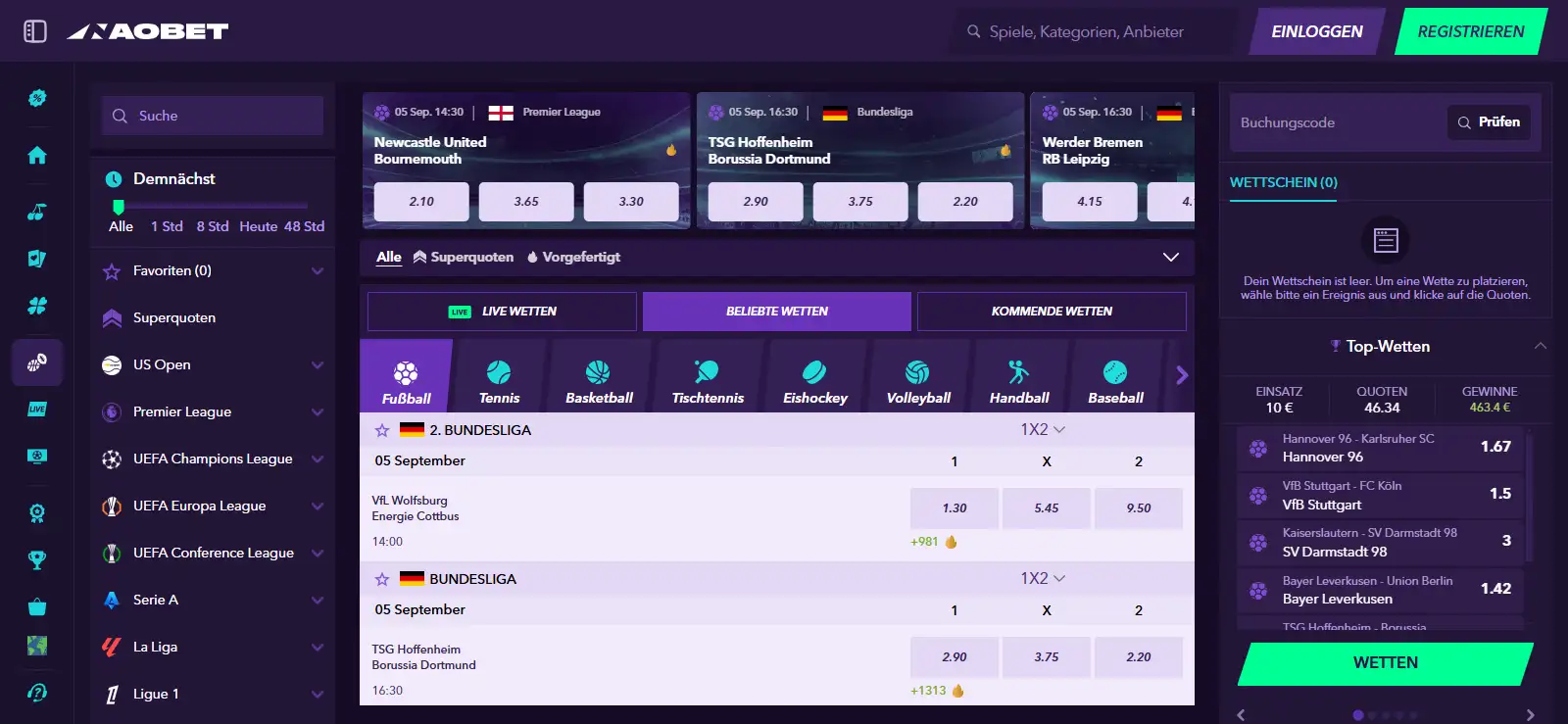Viewport: 1568px width, 724px height.
Task: Open the four-leaf clover icon
Action: pos(37,306)
